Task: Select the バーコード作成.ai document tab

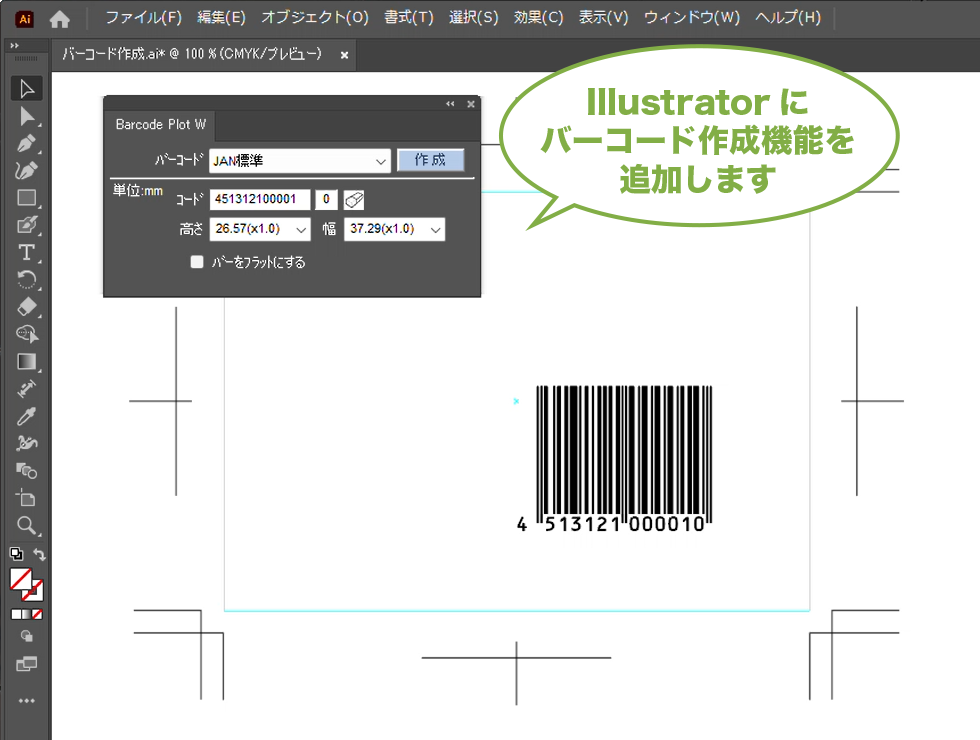Action: coord(191,54)
